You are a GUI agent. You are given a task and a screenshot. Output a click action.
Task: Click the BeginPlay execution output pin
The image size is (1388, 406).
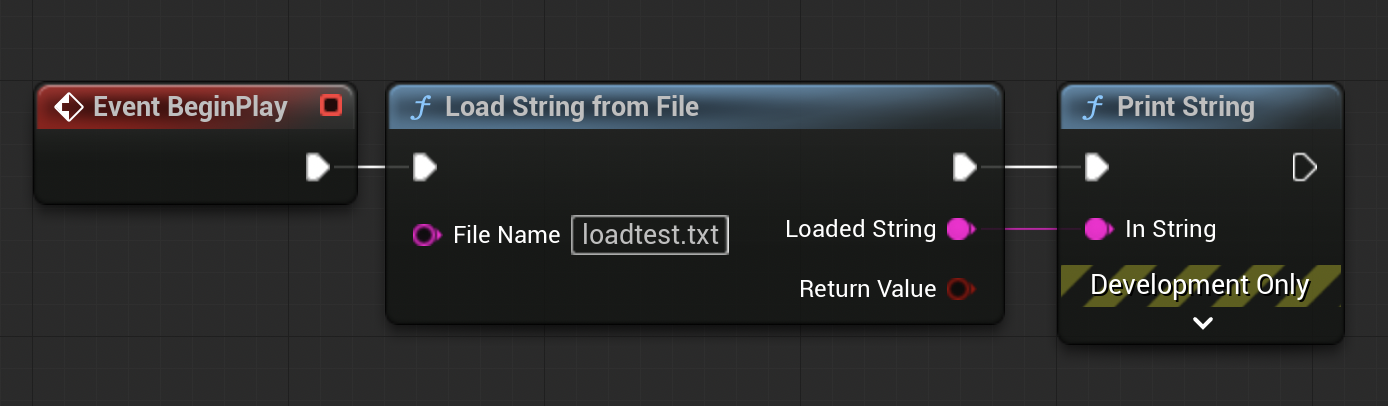coord(318,167)
